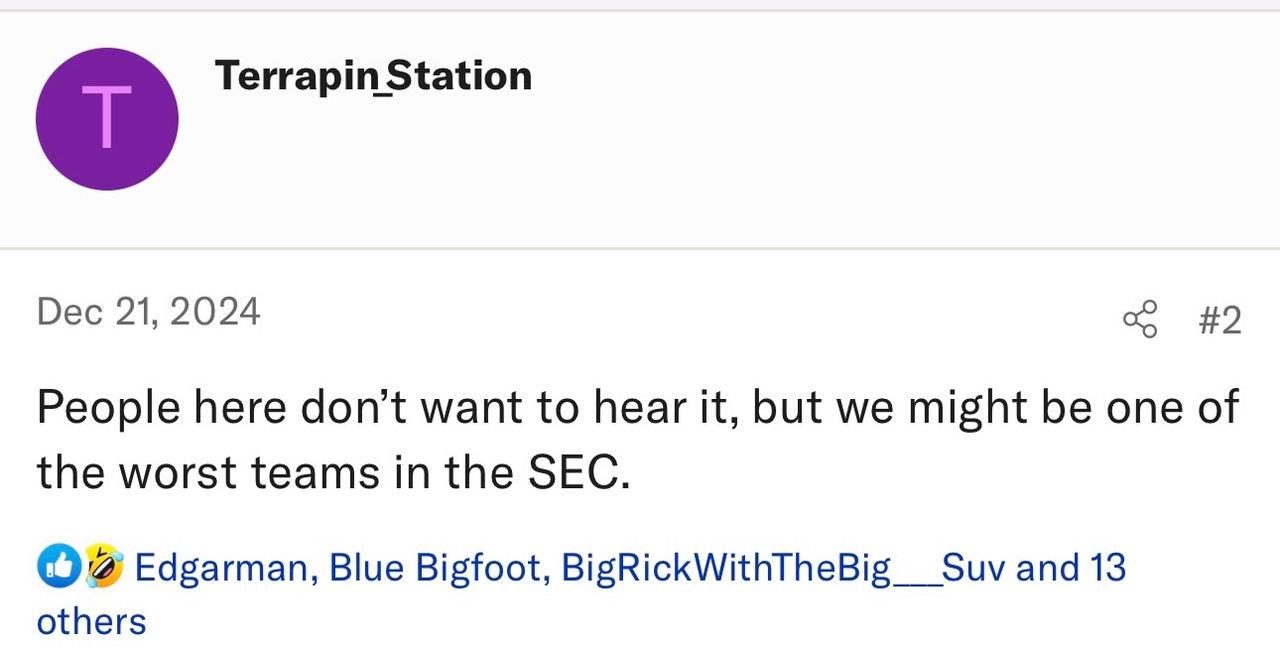Viewport: 1280px width, 657px height.
Task: Open the Terrapin_Station username profile
Action: [x=373, y=76]
